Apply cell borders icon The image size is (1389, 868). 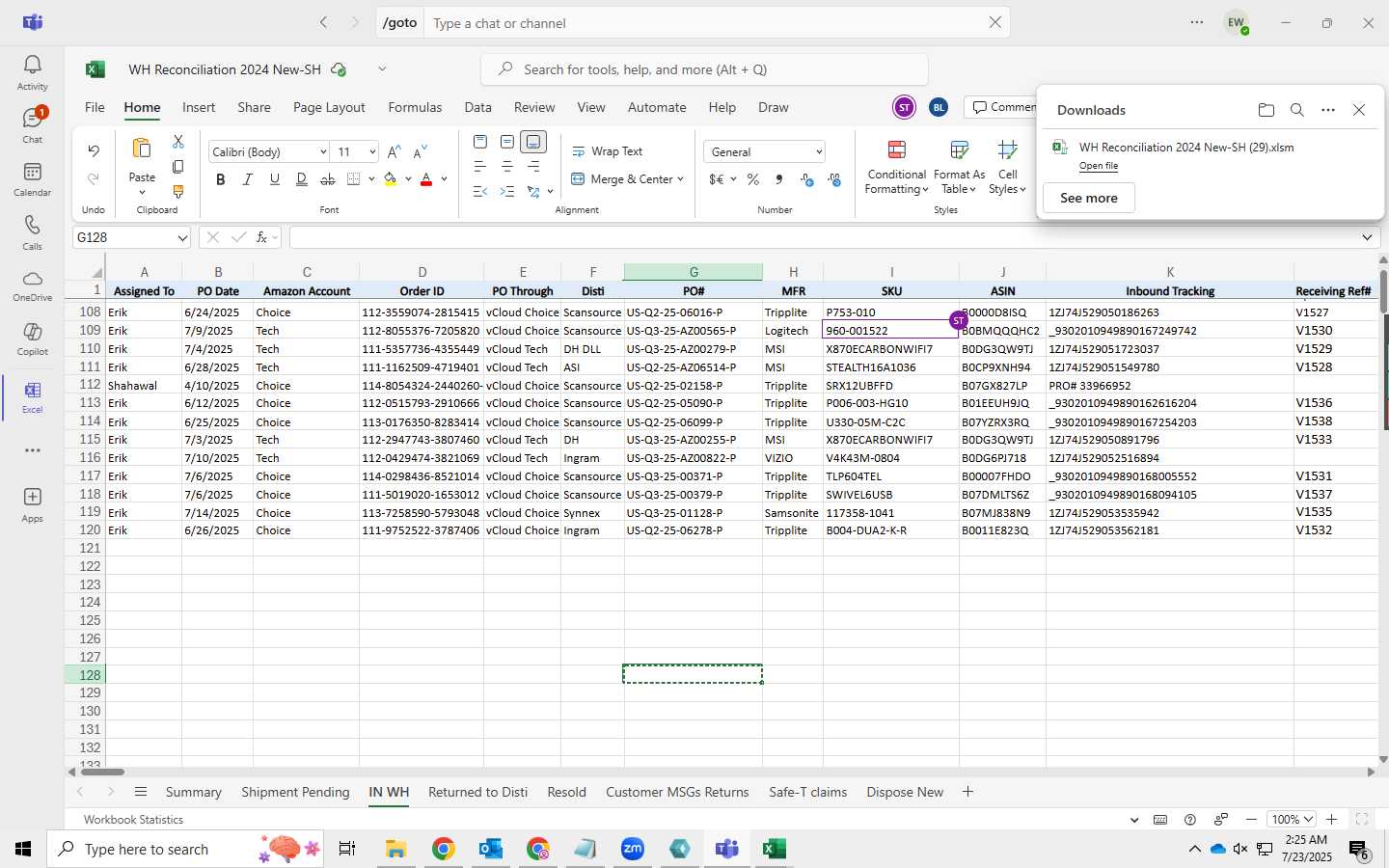(x=353, y=179)
